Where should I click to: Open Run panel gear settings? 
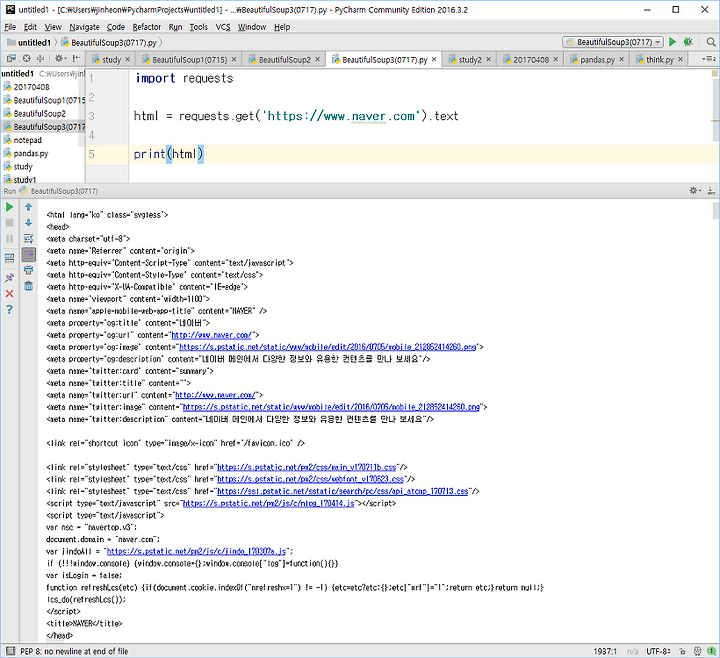coord(694,191)
